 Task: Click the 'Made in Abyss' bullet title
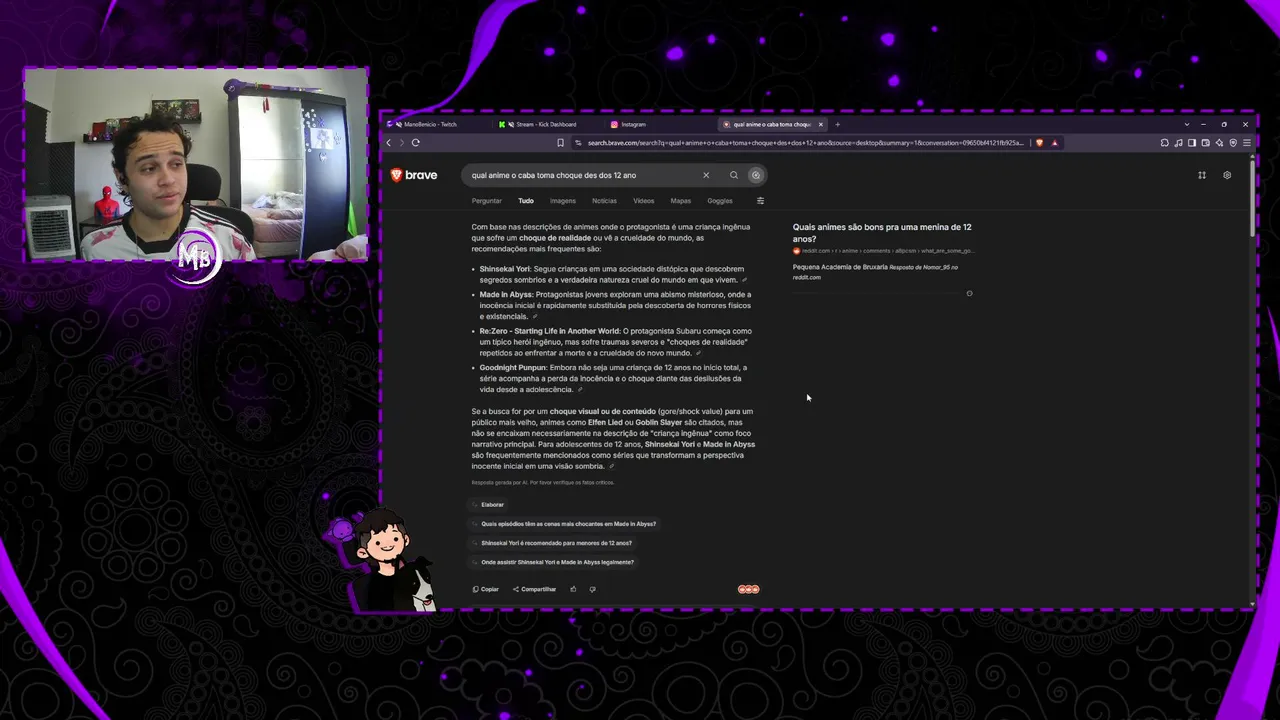pyautogui.click(x=506, y=295)
